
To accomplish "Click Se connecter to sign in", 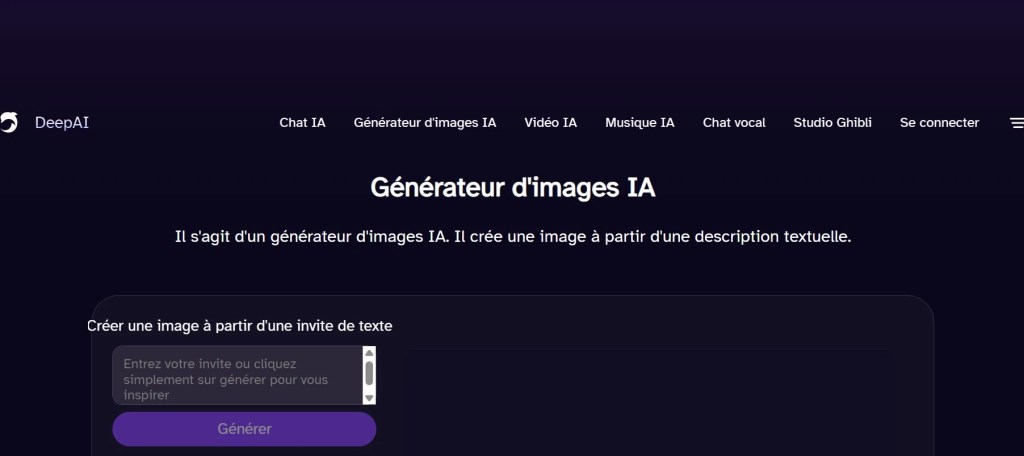I will pos(939,123).
